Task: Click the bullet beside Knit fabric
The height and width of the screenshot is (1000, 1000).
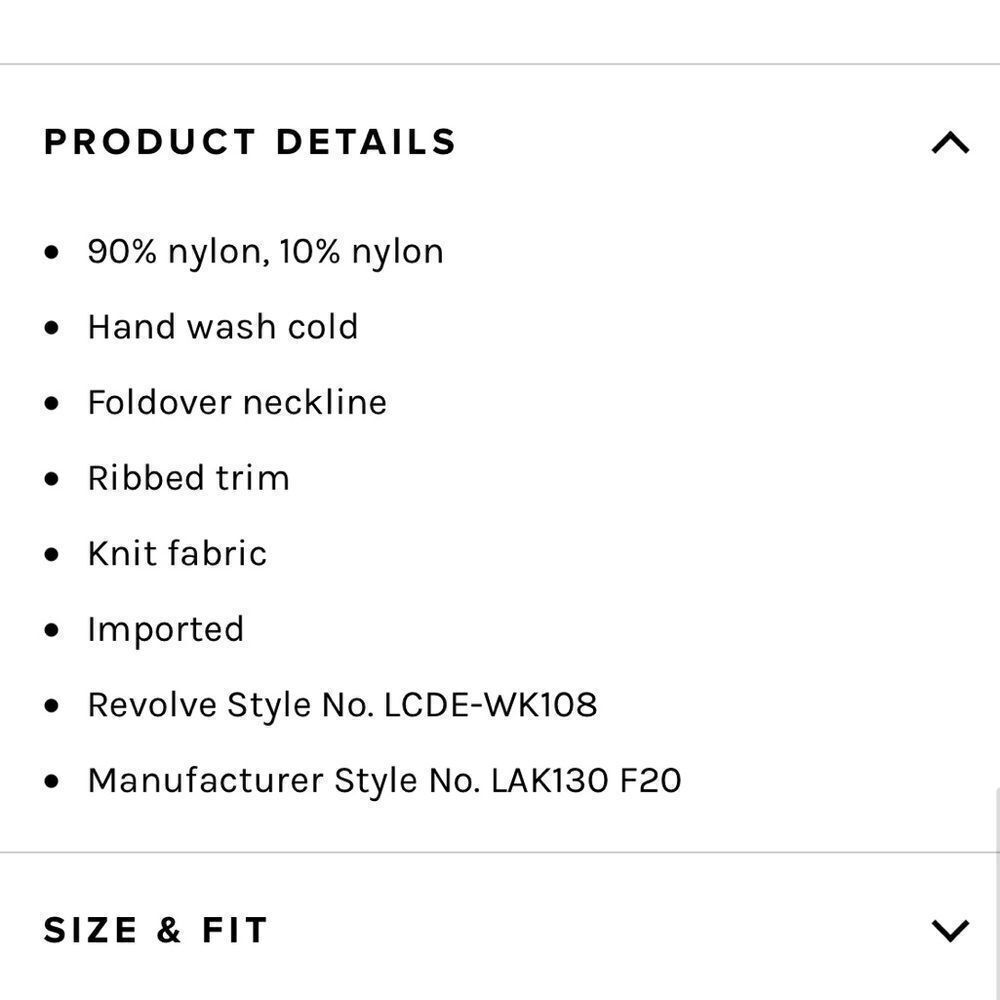Action: [52, 554]
